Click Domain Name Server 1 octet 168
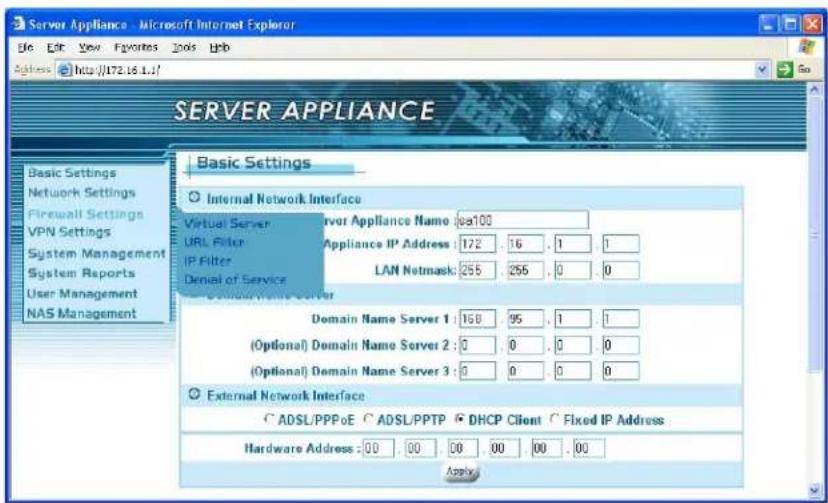Screen dimensions: 828x503 (x=477, y=319)
